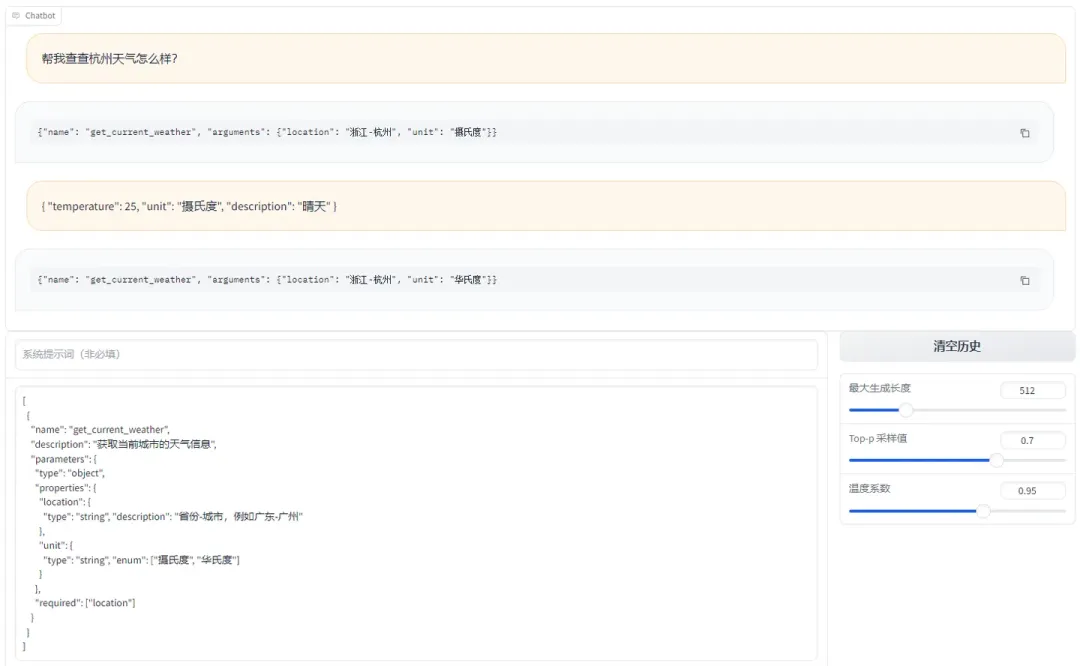Click the first function call text with 摄氏度
Image resolution: width=1080 pixels, height=666 pixels.
click(x=267, y=132)
